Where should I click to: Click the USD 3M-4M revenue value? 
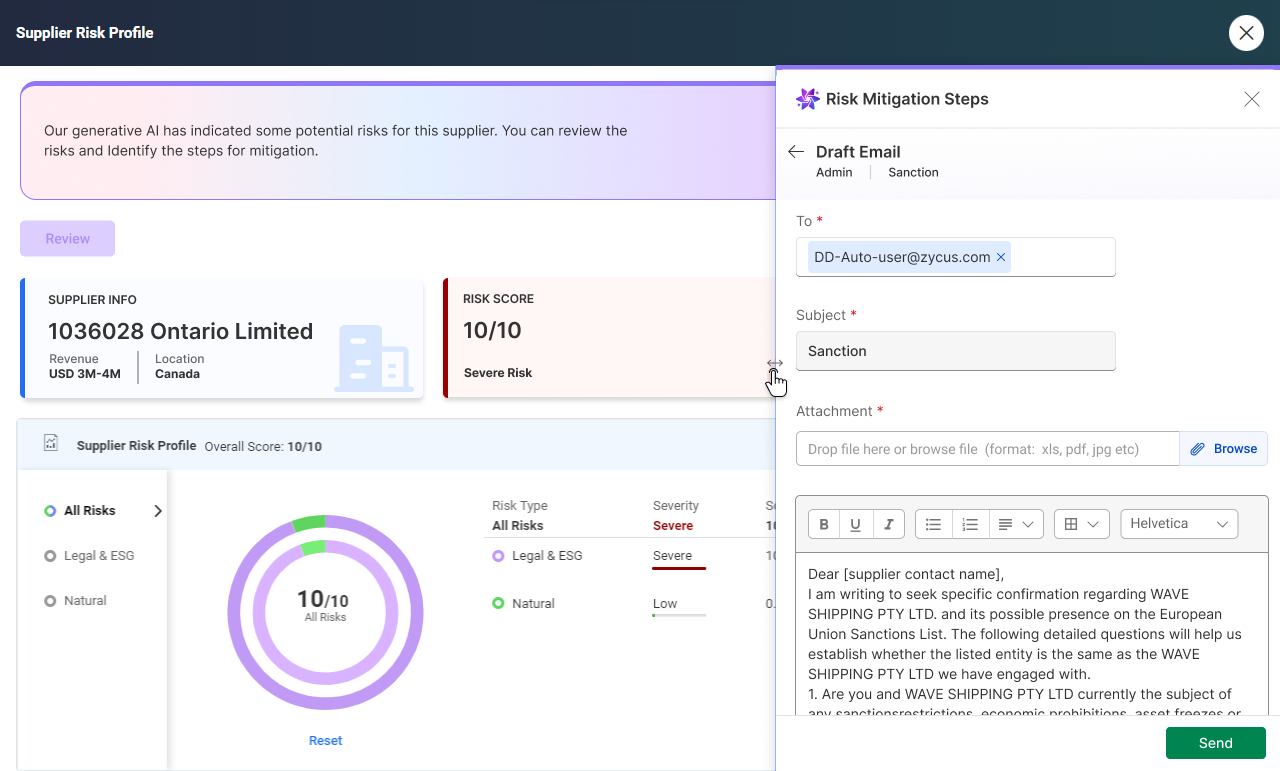pyautogui.click(x=85, y=374)
